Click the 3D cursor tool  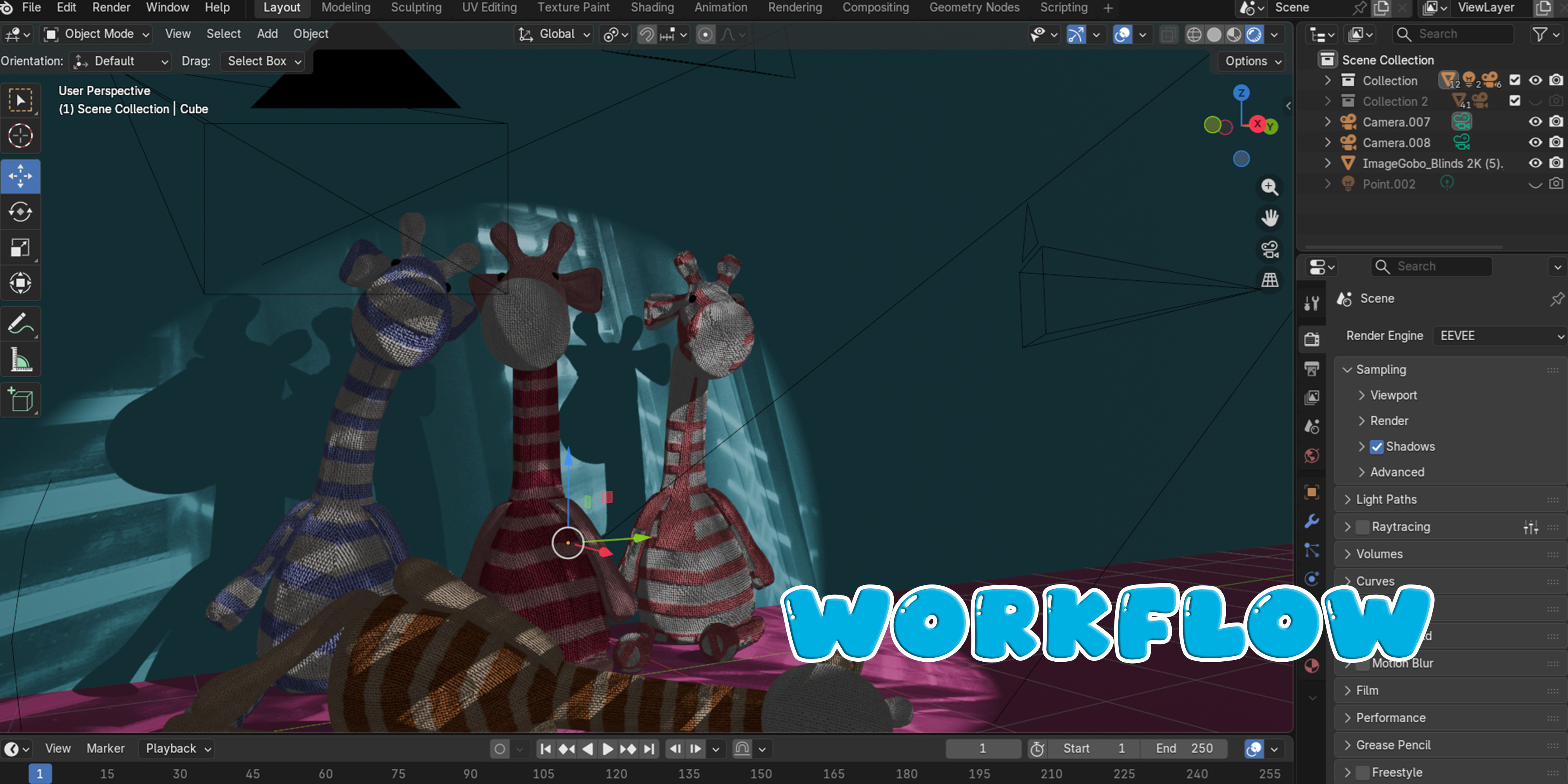[x=21, y=136]
